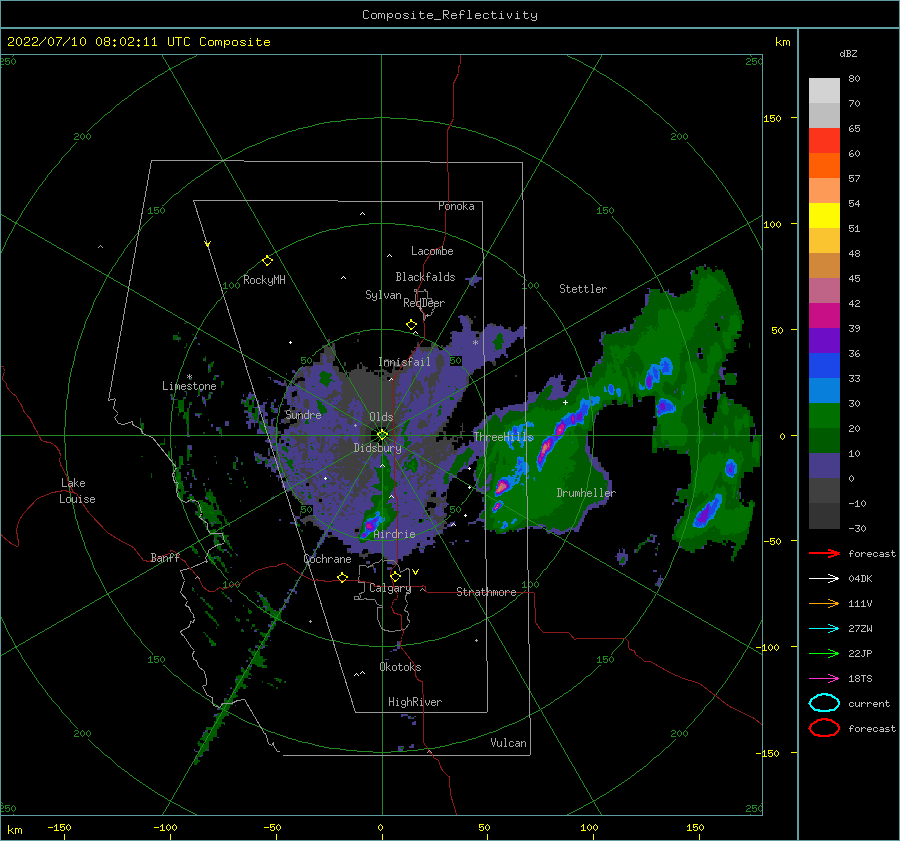Click the orange 111V arrow in legend

tap(824, 603)
